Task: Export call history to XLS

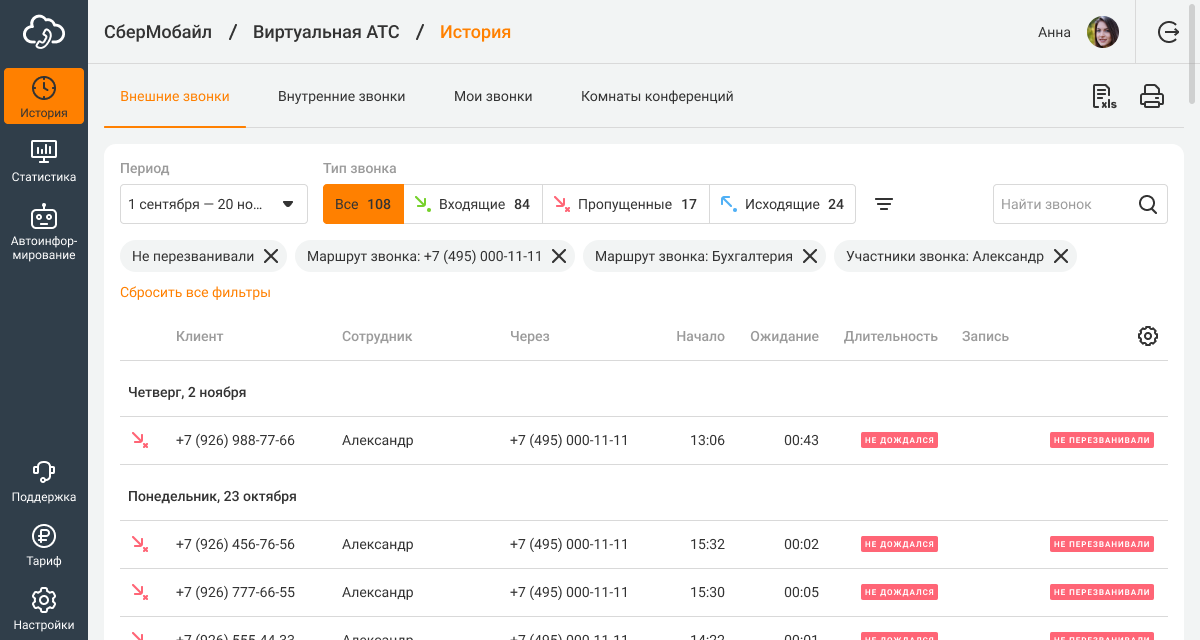Action: tap(1104, 97)
